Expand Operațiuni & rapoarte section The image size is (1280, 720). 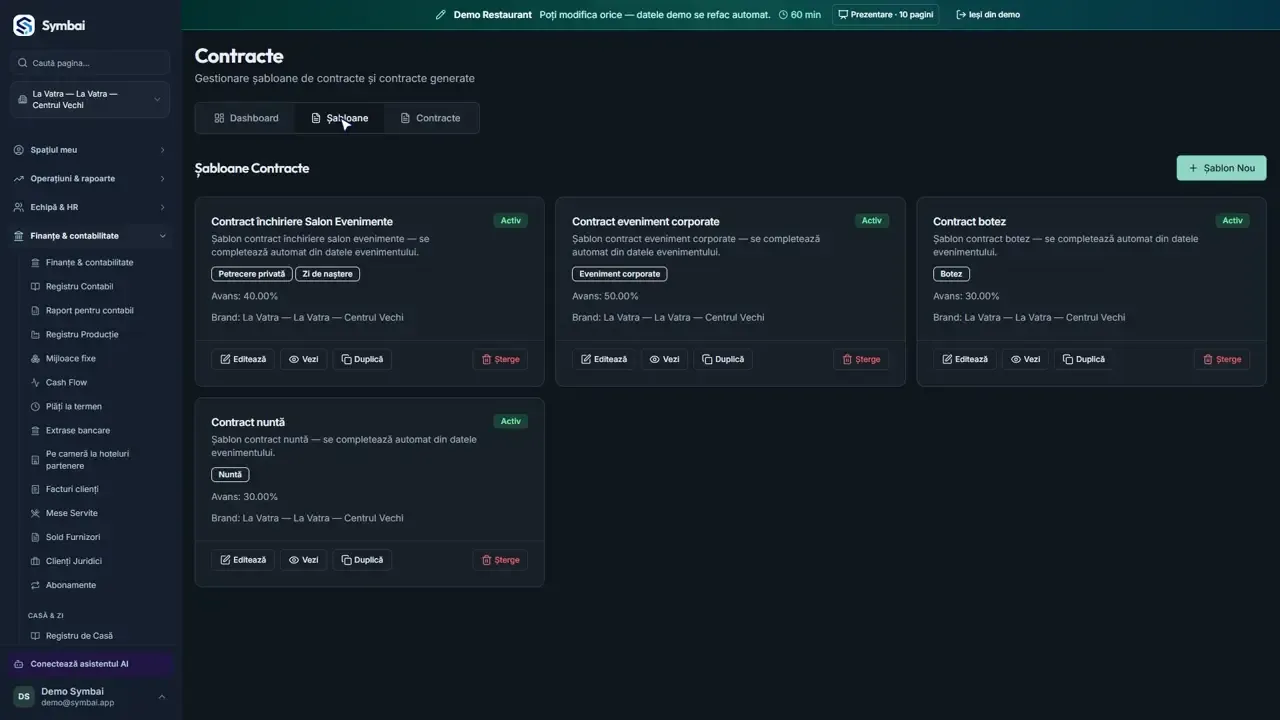pos(90,179)
